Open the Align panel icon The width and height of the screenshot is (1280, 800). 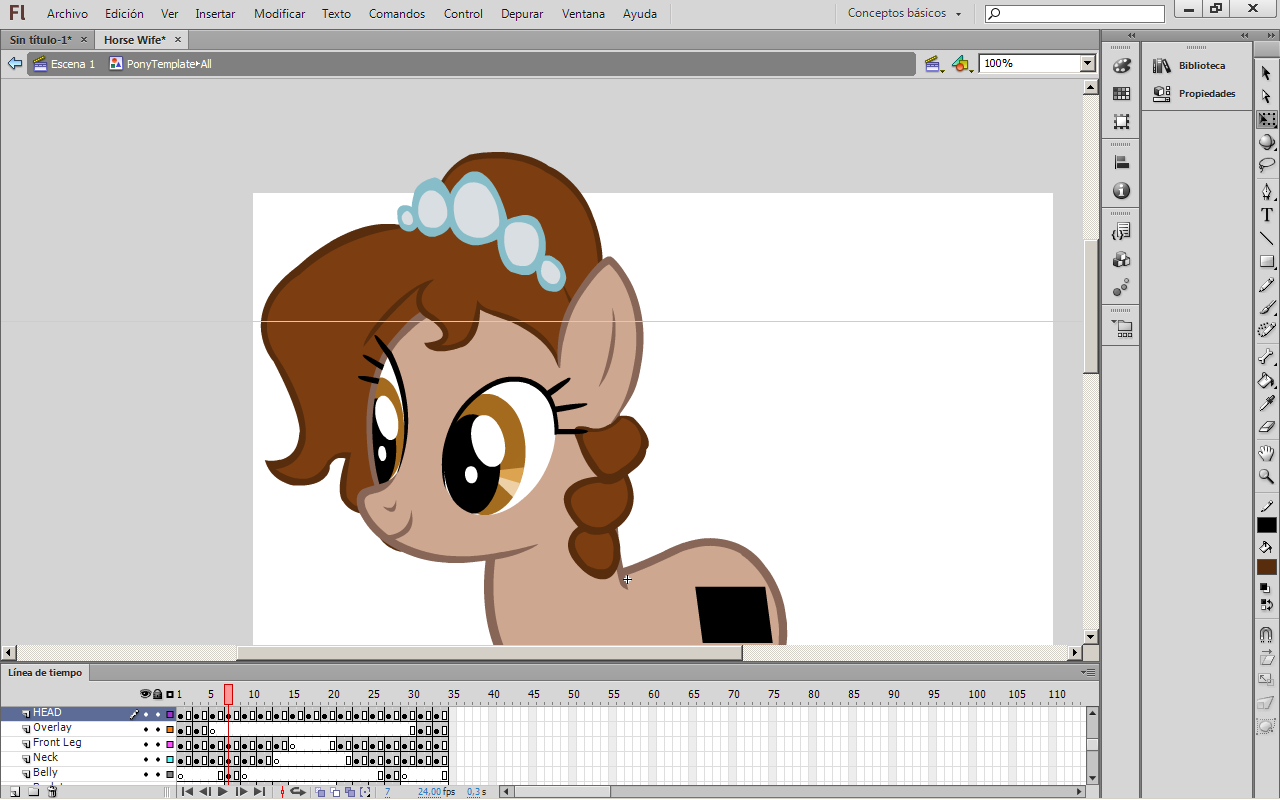[1121, 162]
